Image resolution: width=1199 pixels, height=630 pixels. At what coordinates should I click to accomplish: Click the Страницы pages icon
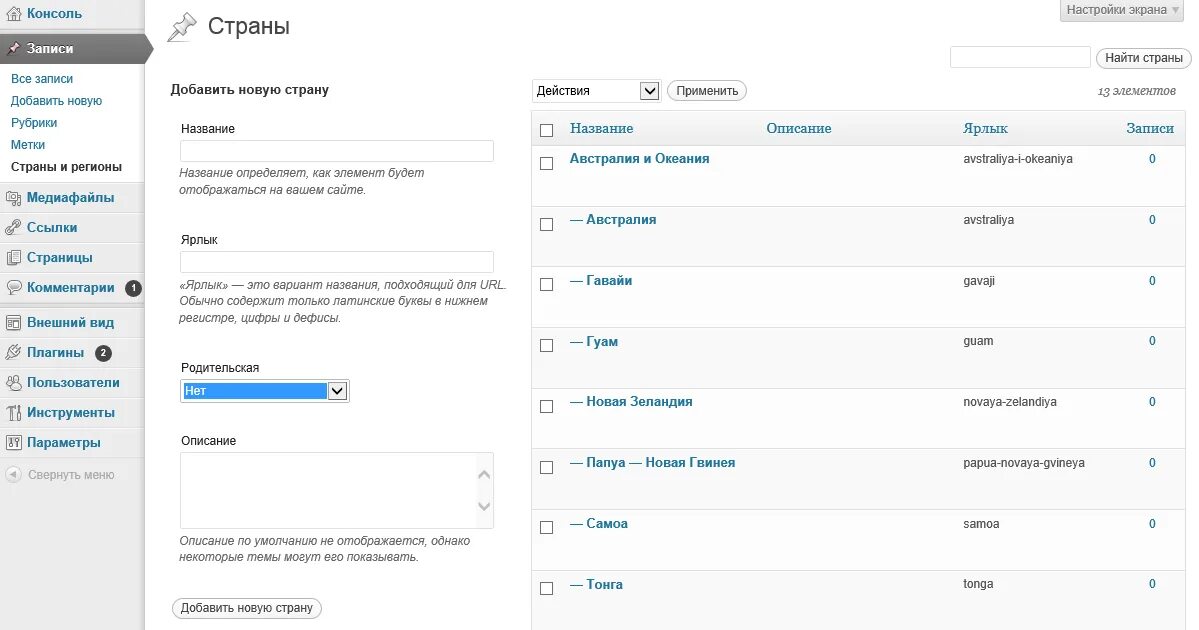pos(13,258)
